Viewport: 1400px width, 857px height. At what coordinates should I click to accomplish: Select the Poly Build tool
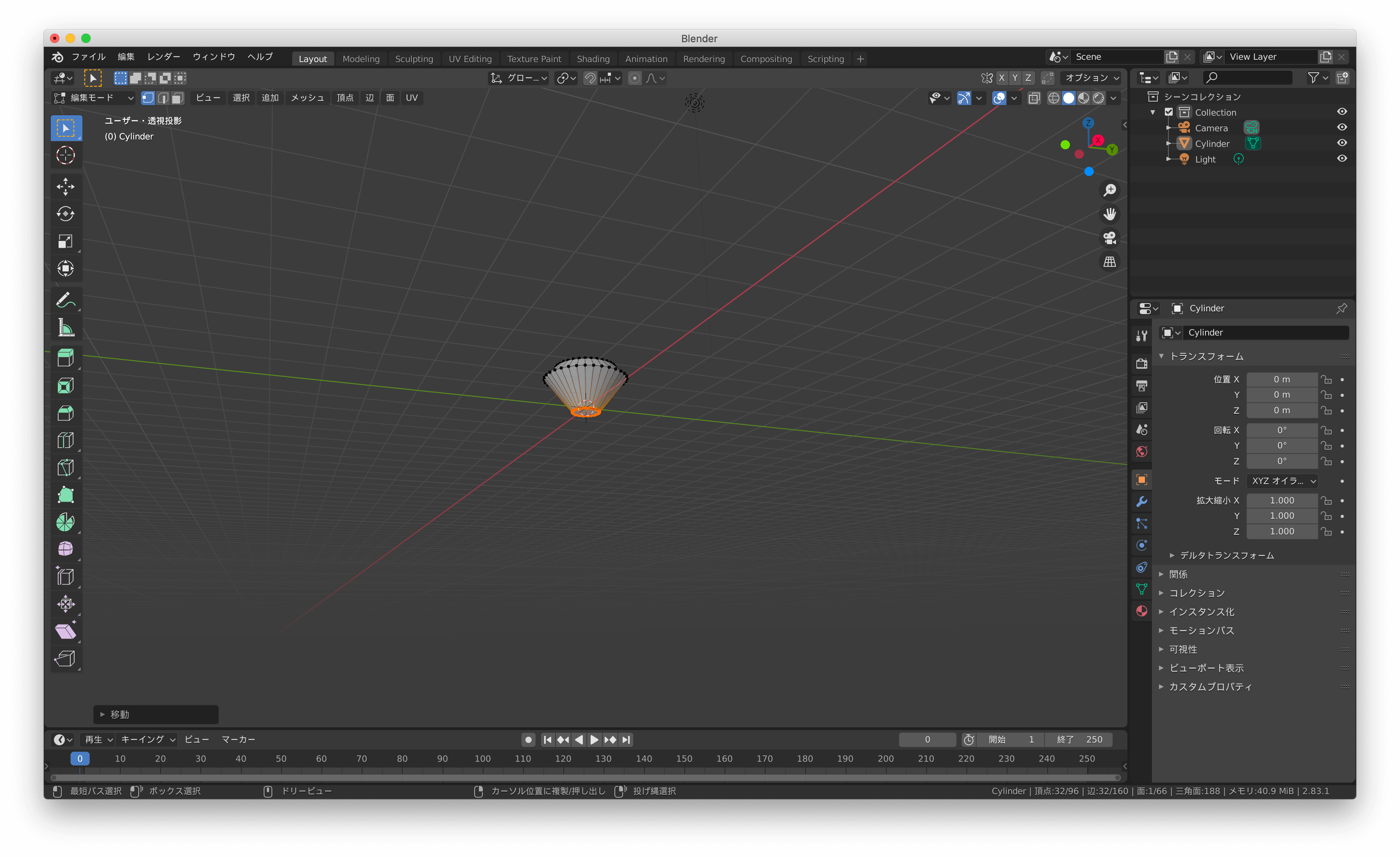(x=65, y=495)
